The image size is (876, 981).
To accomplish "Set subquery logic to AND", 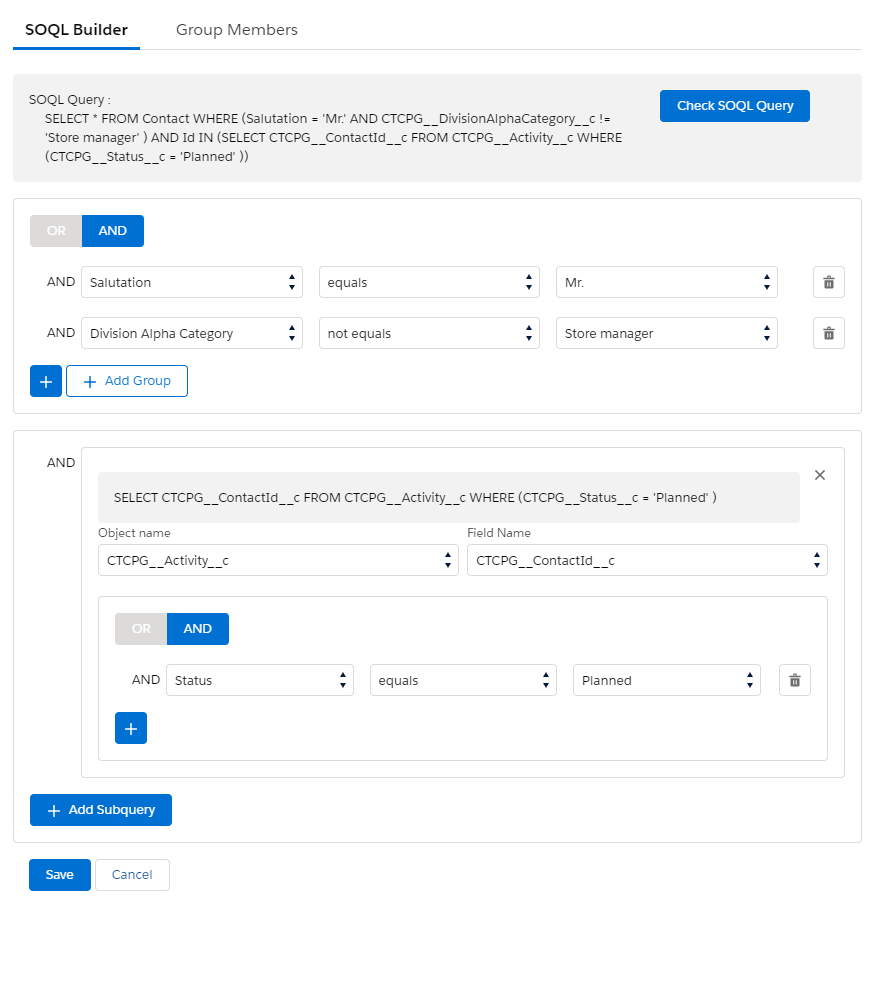I will click(x=198, y=629).
